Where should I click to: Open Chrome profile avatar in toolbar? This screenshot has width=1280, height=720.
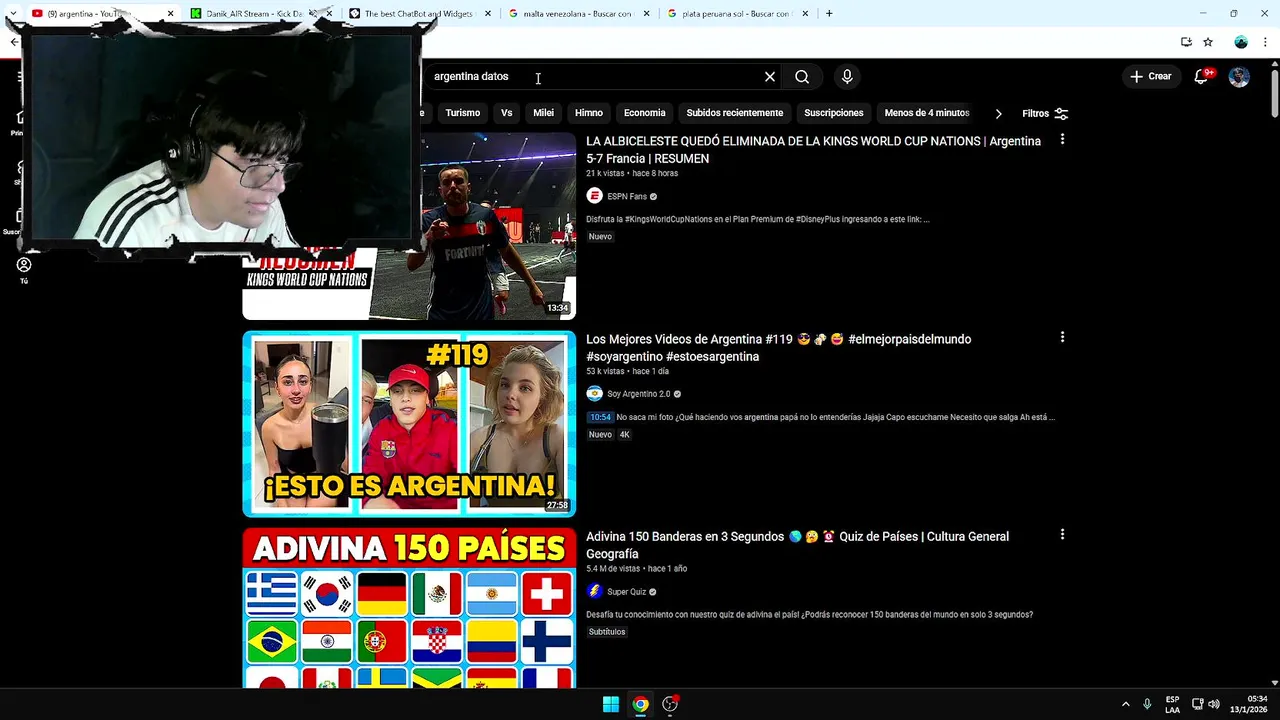point(1241,42)
